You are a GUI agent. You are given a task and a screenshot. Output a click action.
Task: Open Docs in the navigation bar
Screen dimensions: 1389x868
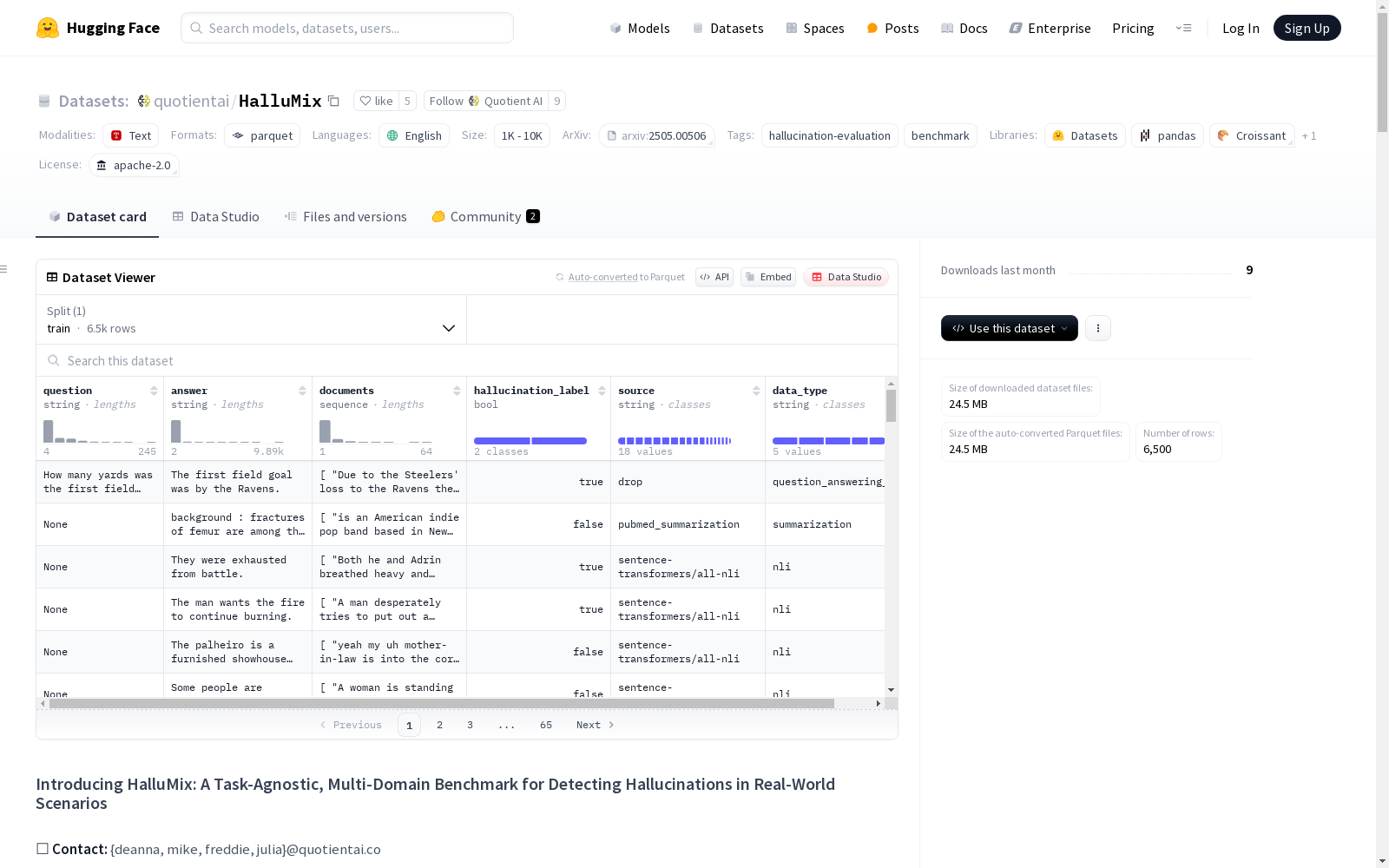tap(964, 28)
